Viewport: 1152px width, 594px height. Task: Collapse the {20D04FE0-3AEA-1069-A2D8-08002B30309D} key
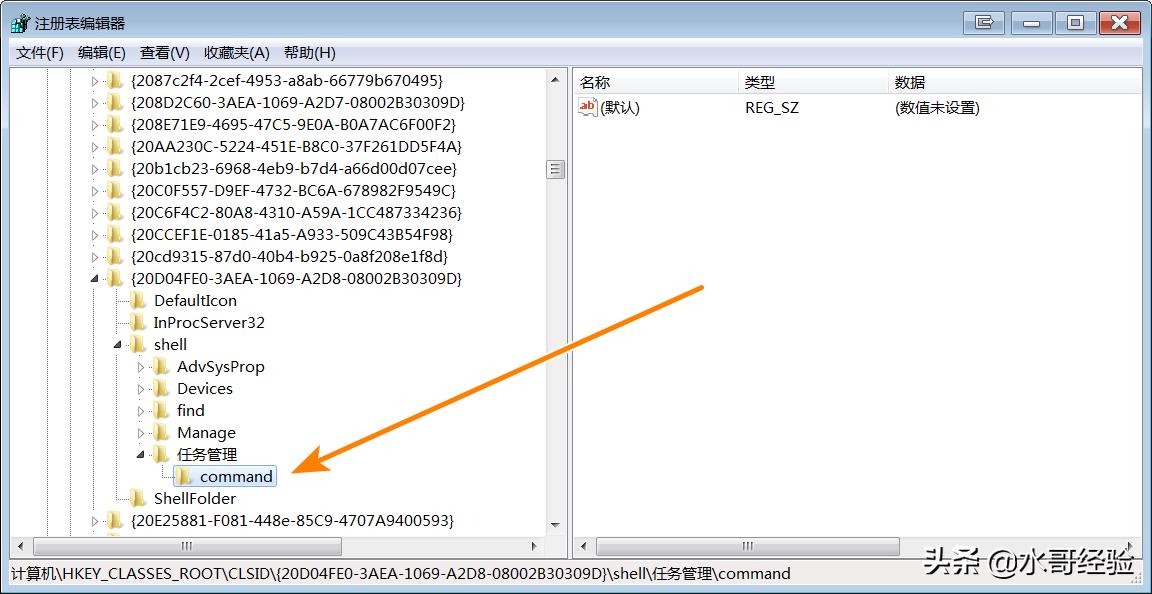[94, 279]
